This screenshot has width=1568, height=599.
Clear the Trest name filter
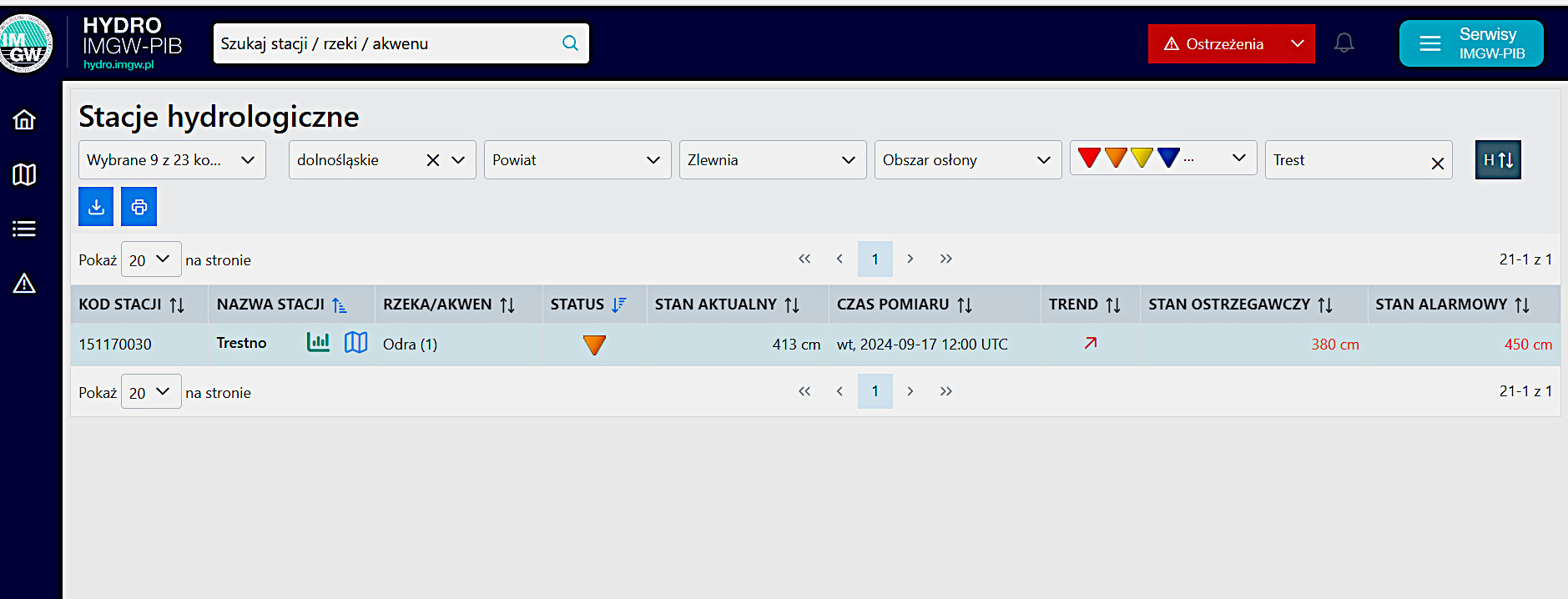click(x=1438, y=164)
